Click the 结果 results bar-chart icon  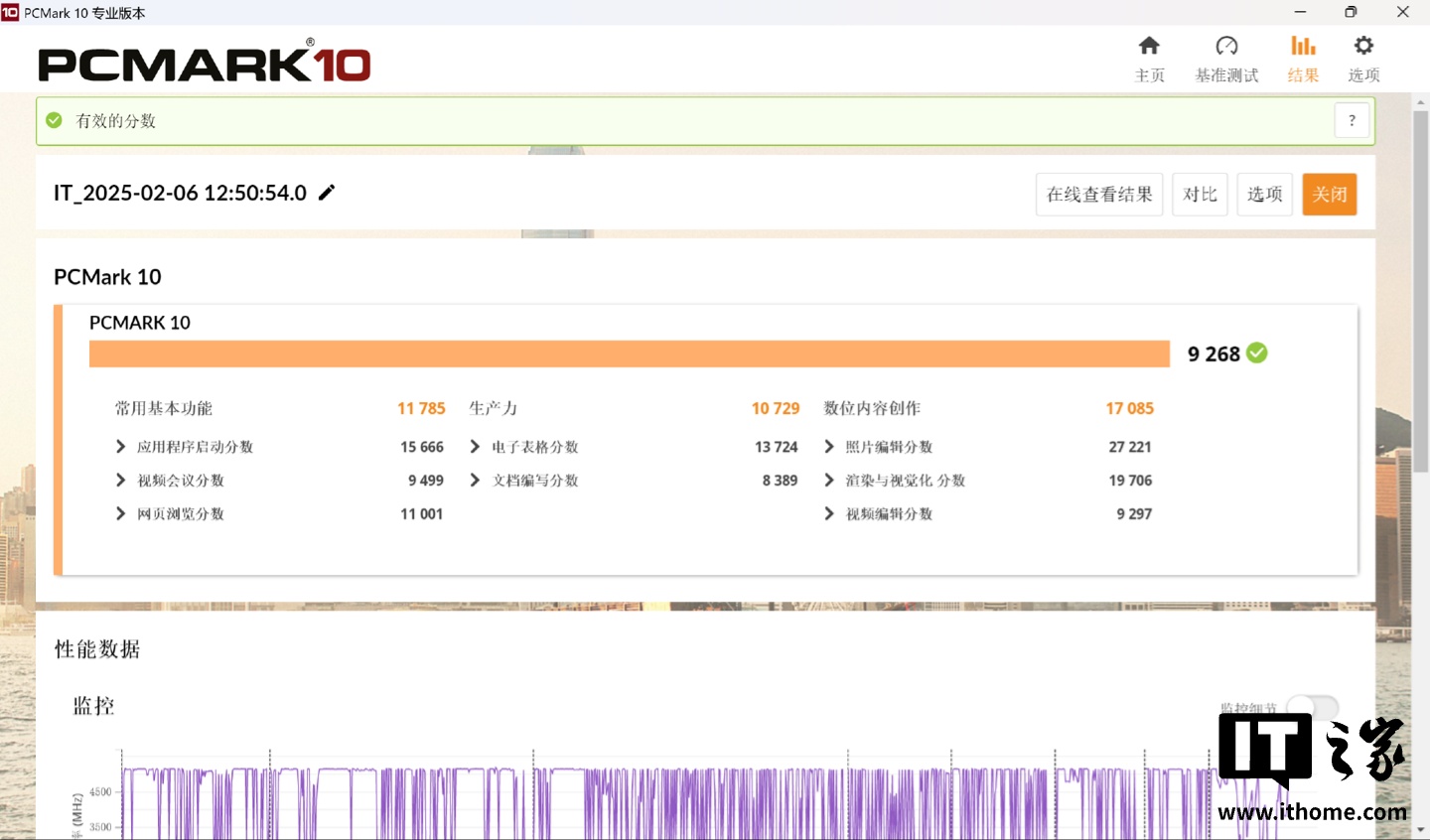[1303, 46]
